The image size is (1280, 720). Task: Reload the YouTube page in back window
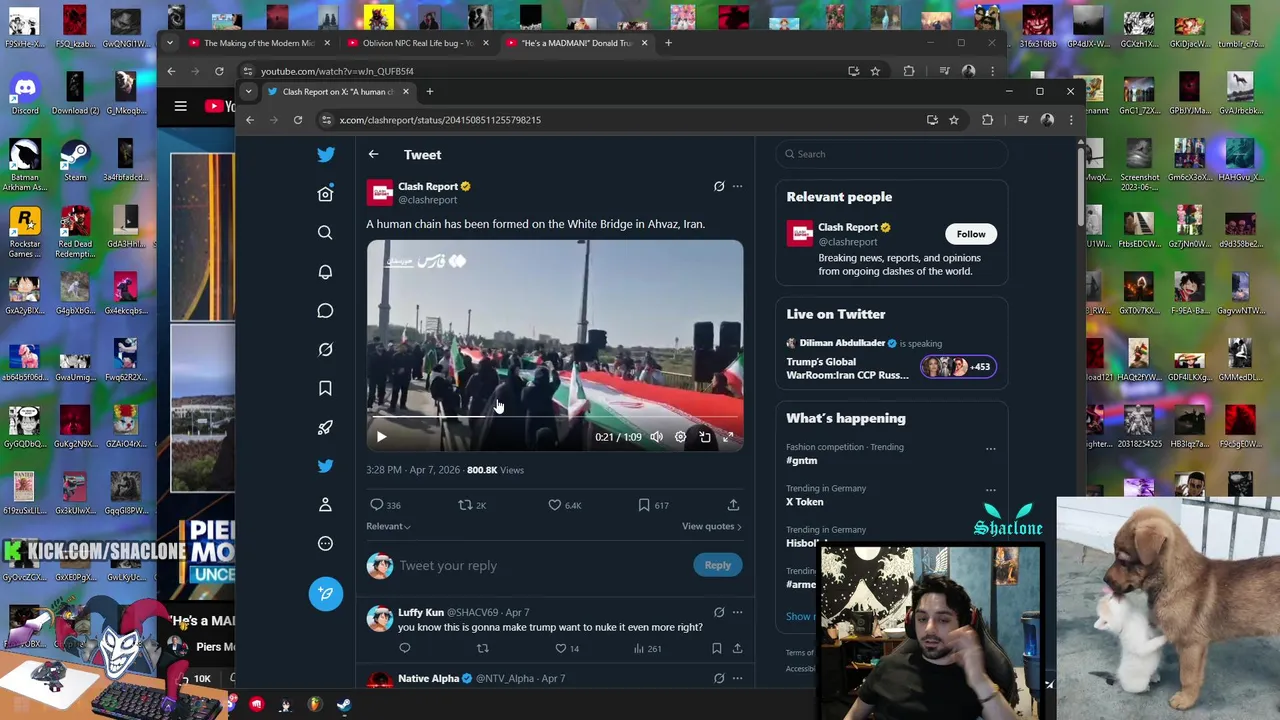click(x=219, y=71)
